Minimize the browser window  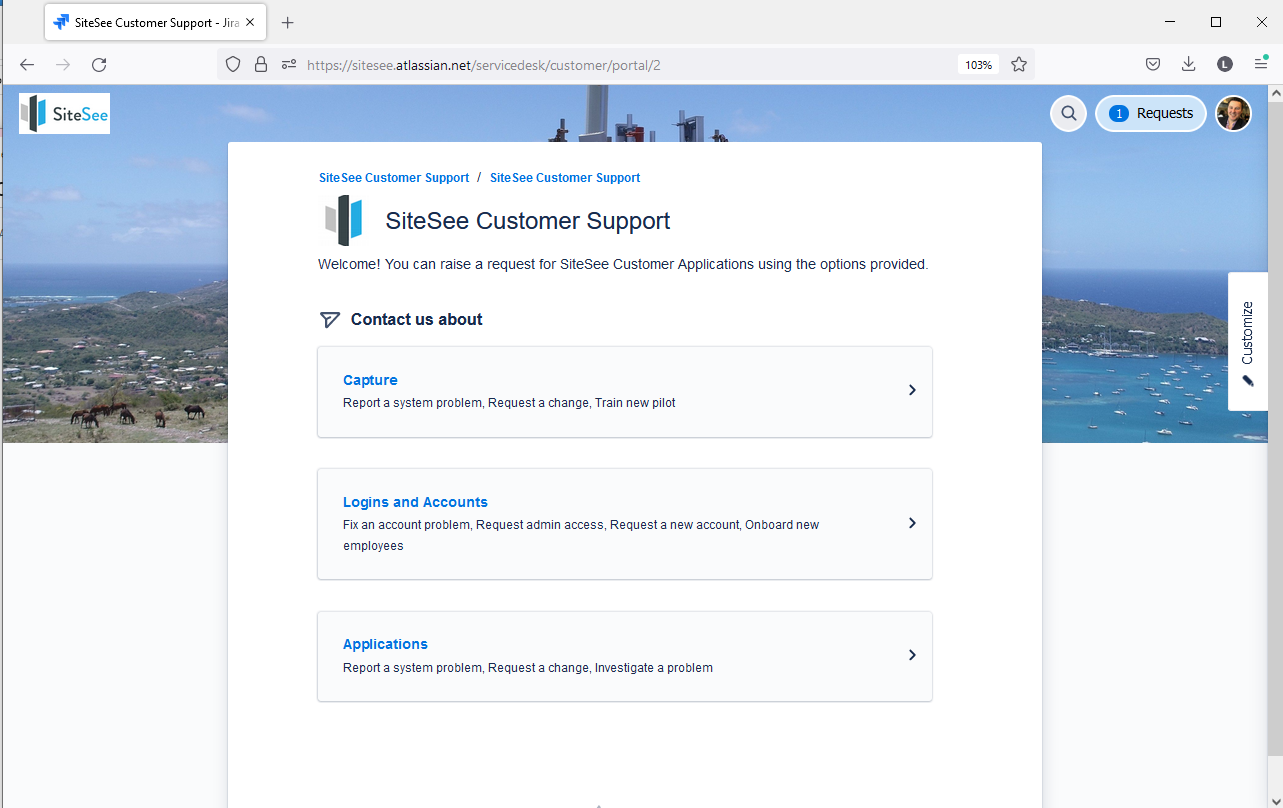[1170, 22]
